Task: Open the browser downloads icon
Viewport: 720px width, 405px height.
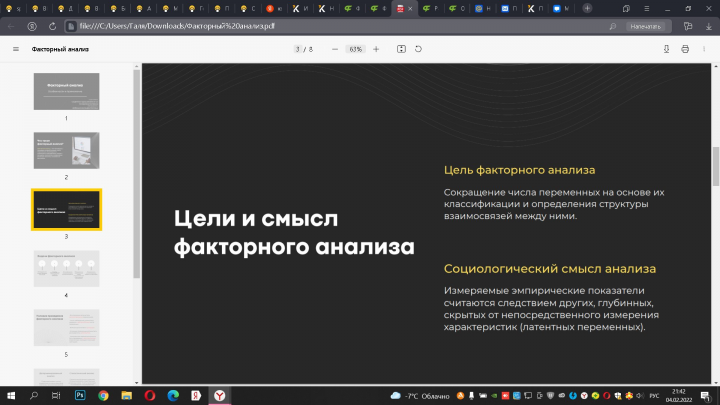Action: click(x=709, y=26)
